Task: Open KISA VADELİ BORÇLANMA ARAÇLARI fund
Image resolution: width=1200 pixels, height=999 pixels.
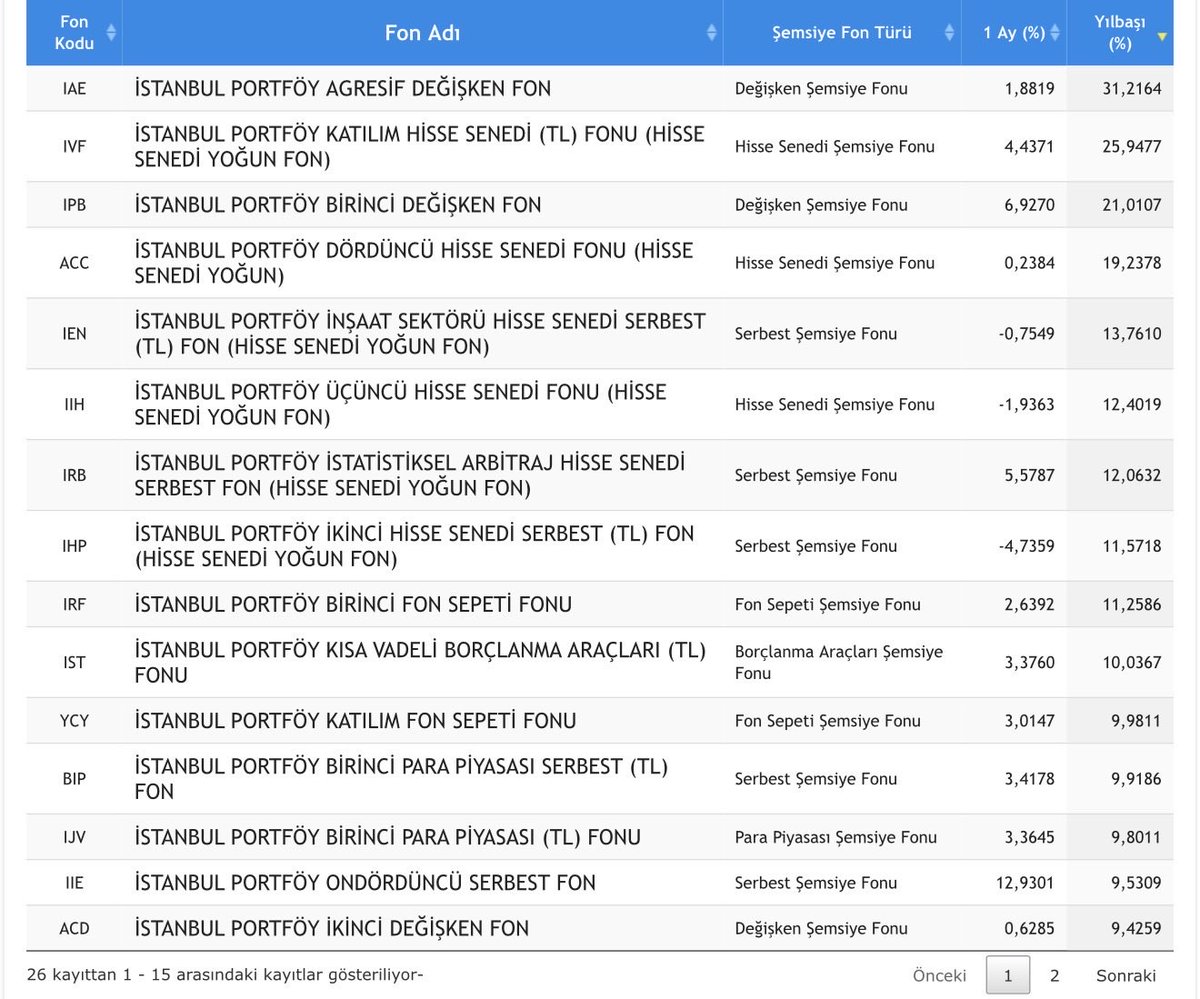Action: [420, 662]
